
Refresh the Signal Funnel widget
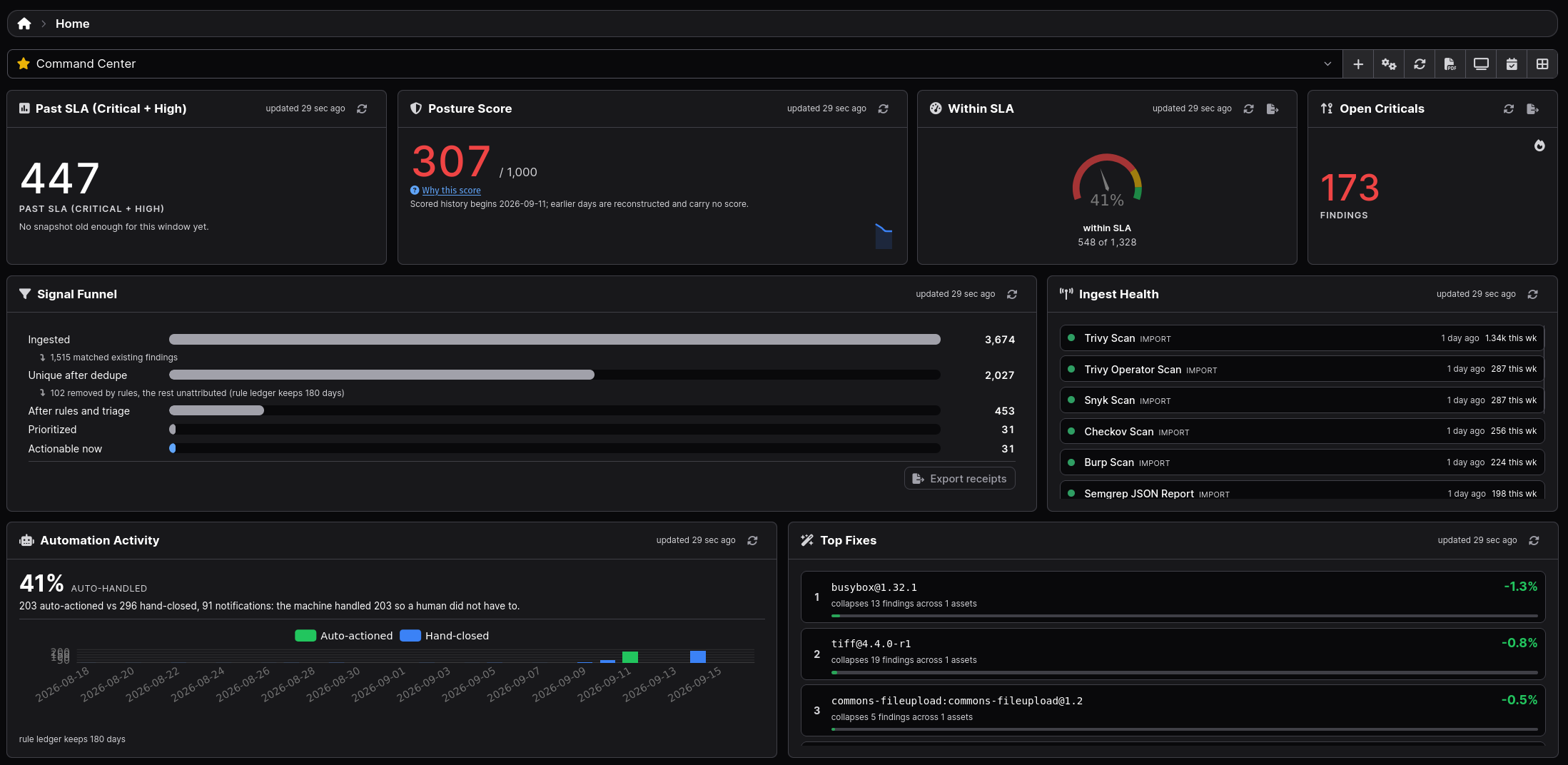pyautogui.click(x=1012, y=294)
